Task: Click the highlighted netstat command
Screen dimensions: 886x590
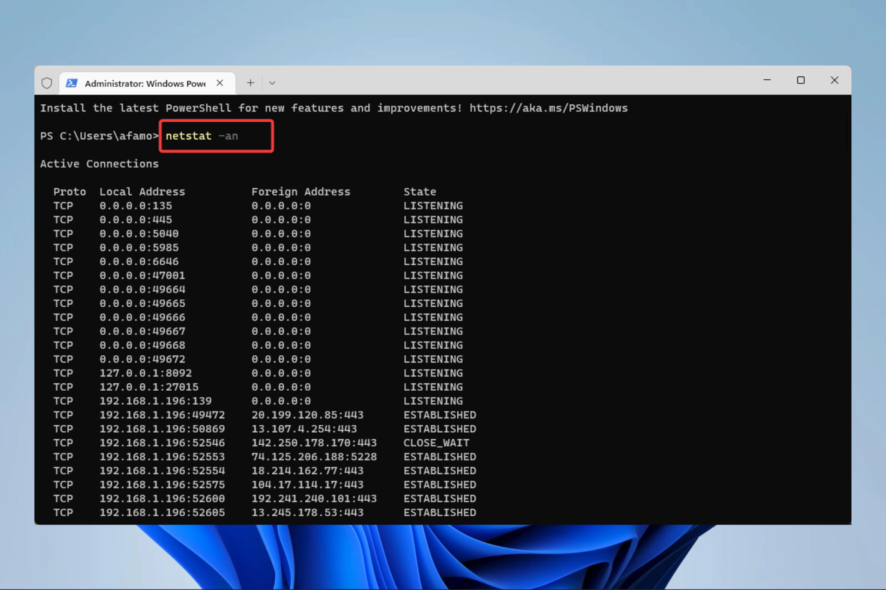Action: (187, 135)
